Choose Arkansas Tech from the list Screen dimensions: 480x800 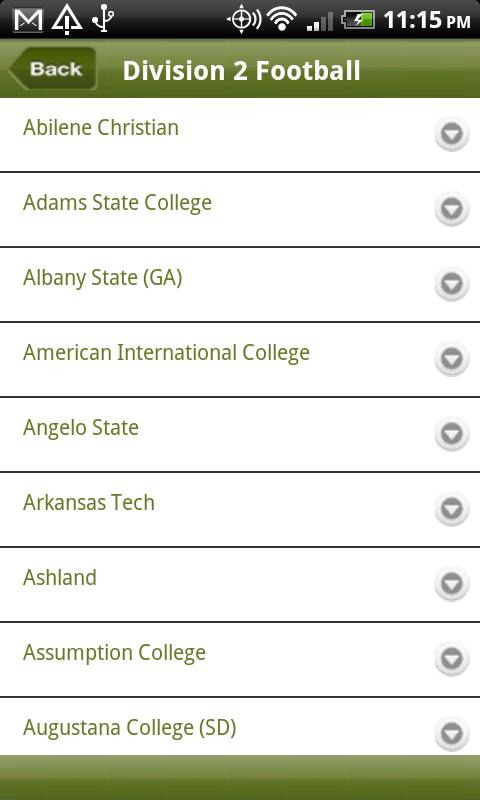[240, 510]
